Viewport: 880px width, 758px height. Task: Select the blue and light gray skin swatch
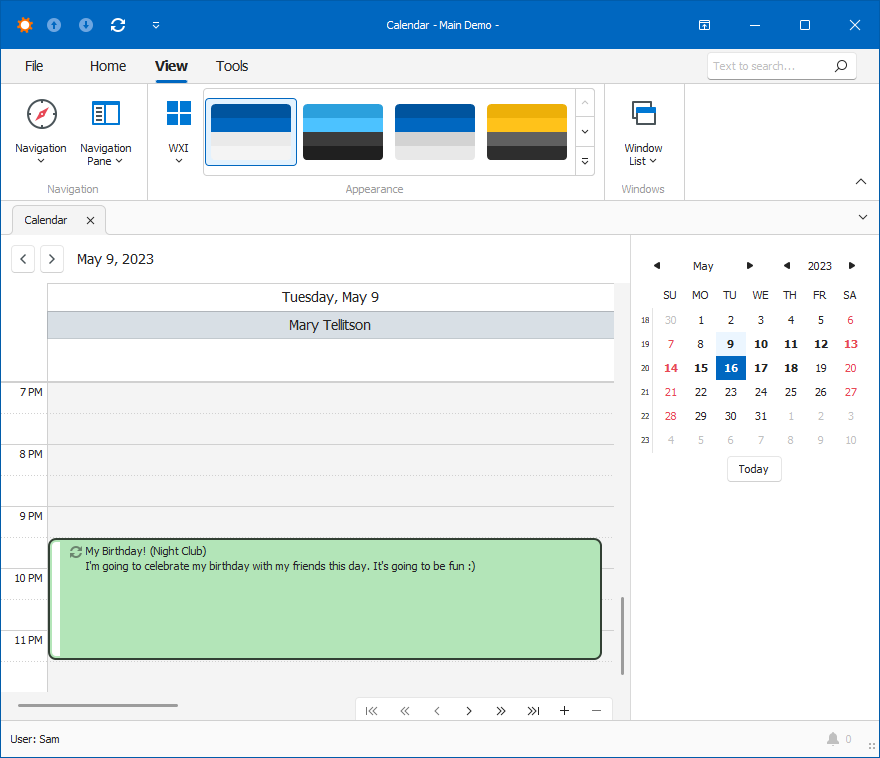pos(251,132)
